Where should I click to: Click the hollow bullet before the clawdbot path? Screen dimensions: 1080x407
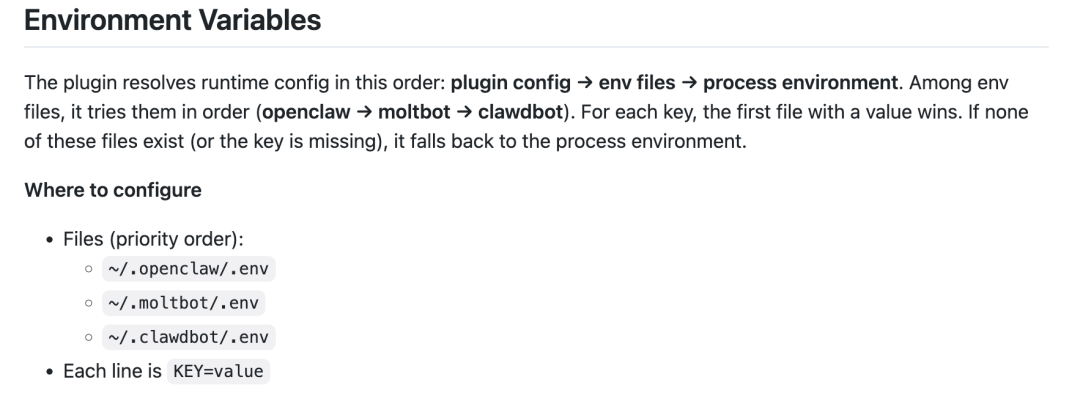point(89,338)
